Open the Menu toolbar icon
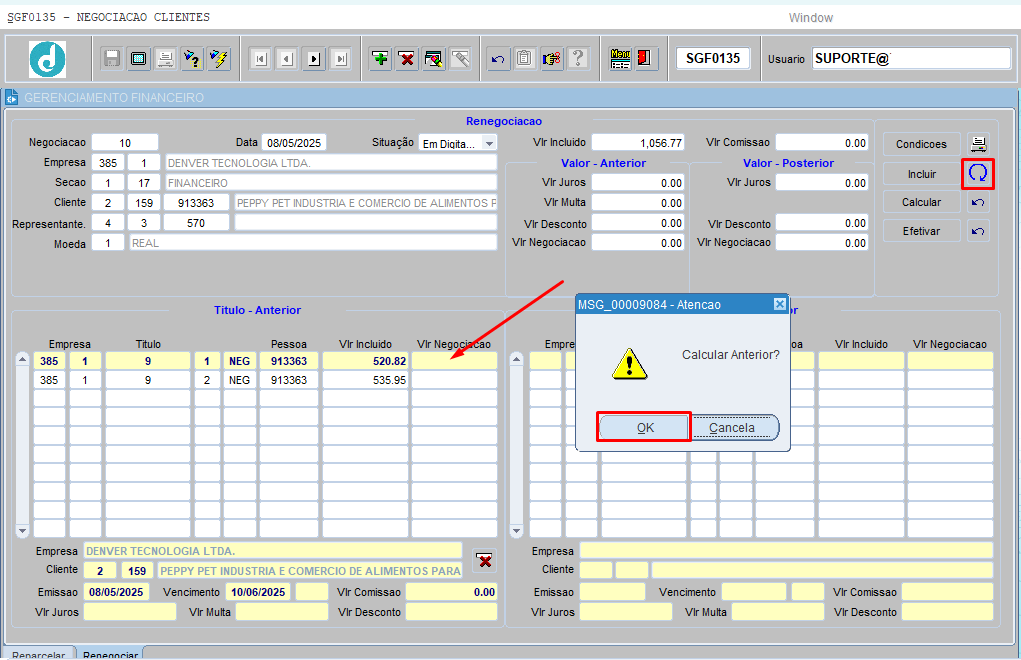The image size is (1021, 660). tap(620, 59)
